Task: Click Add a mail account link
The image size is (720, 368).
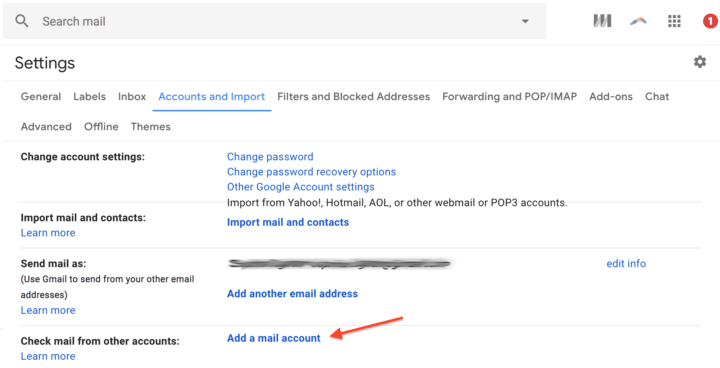Action: coord(274,338)
